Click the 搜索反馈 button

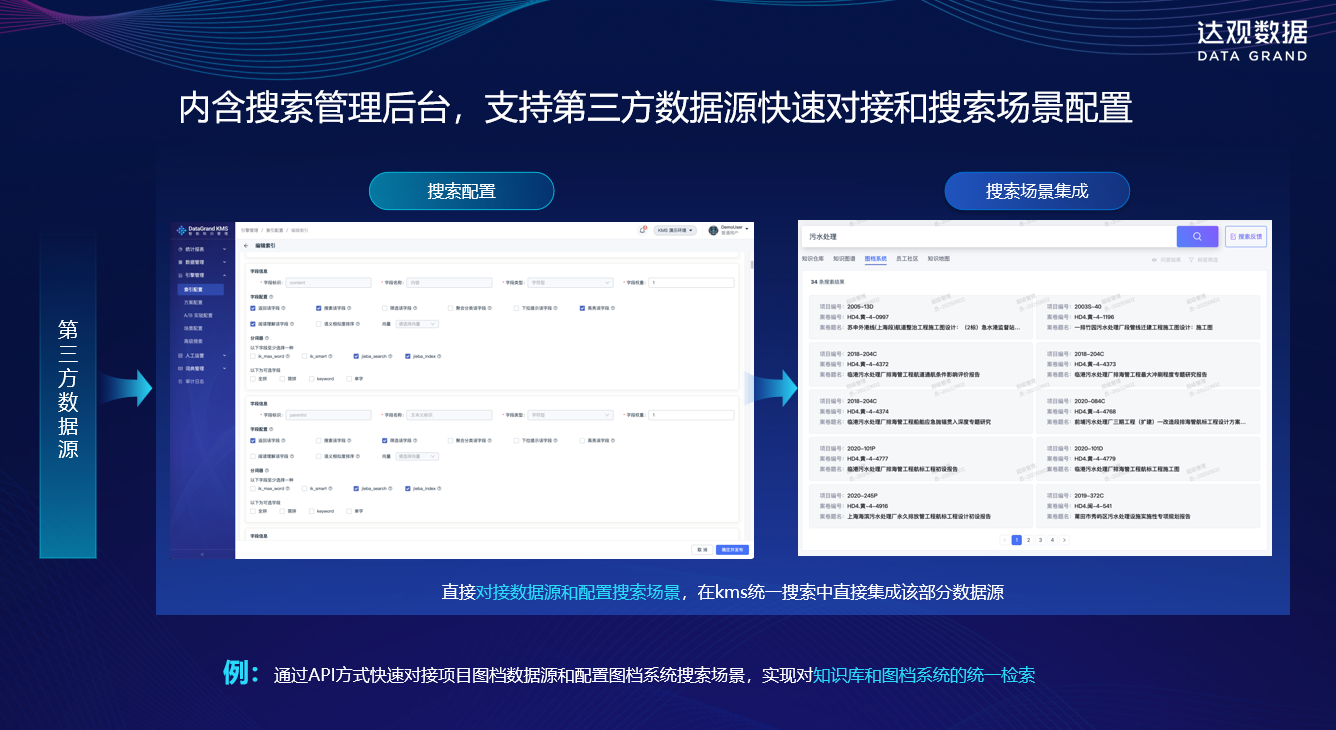(x=1246, y=236)
